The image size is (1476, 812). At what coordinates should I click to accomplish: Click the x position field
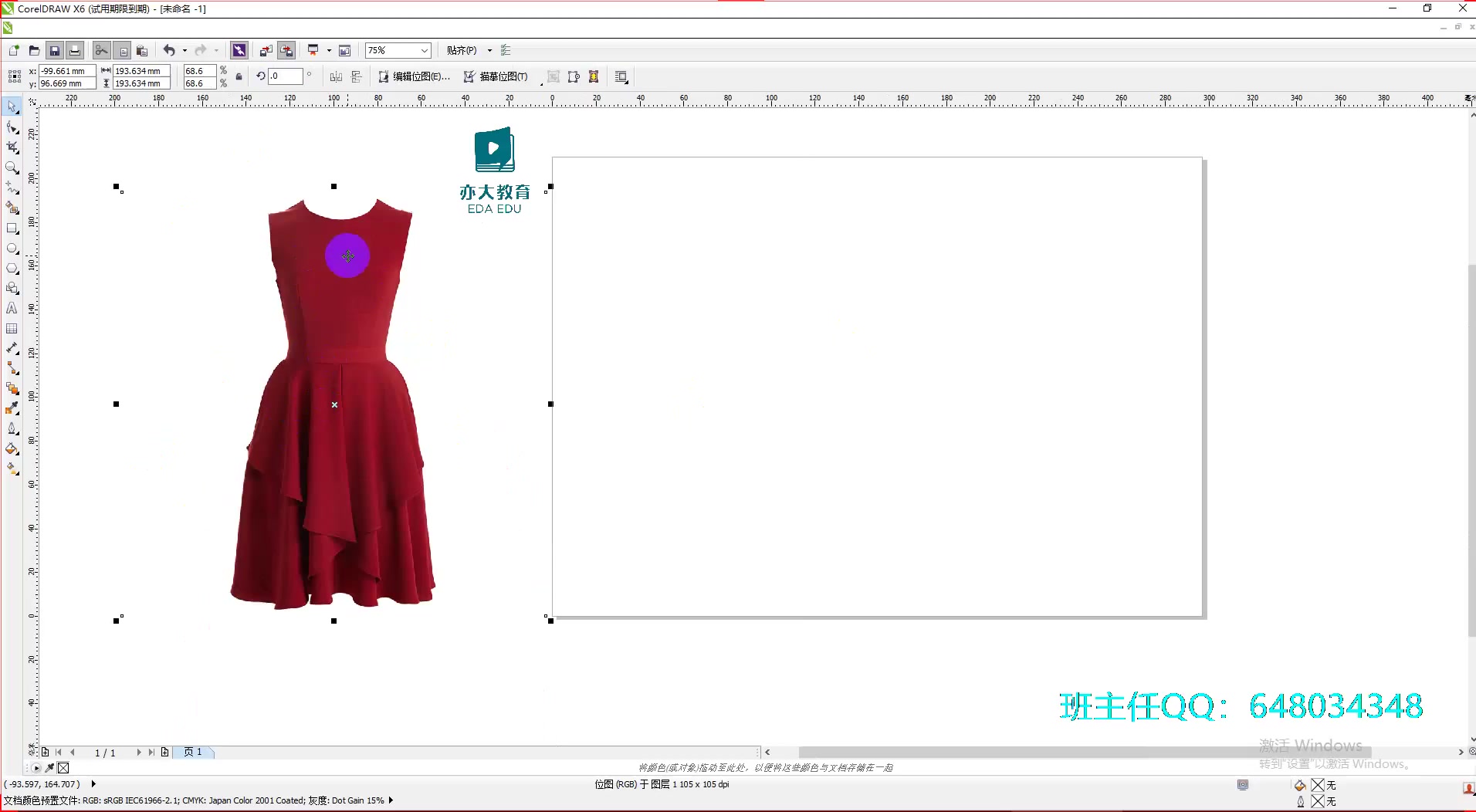(x=67, y=71)
